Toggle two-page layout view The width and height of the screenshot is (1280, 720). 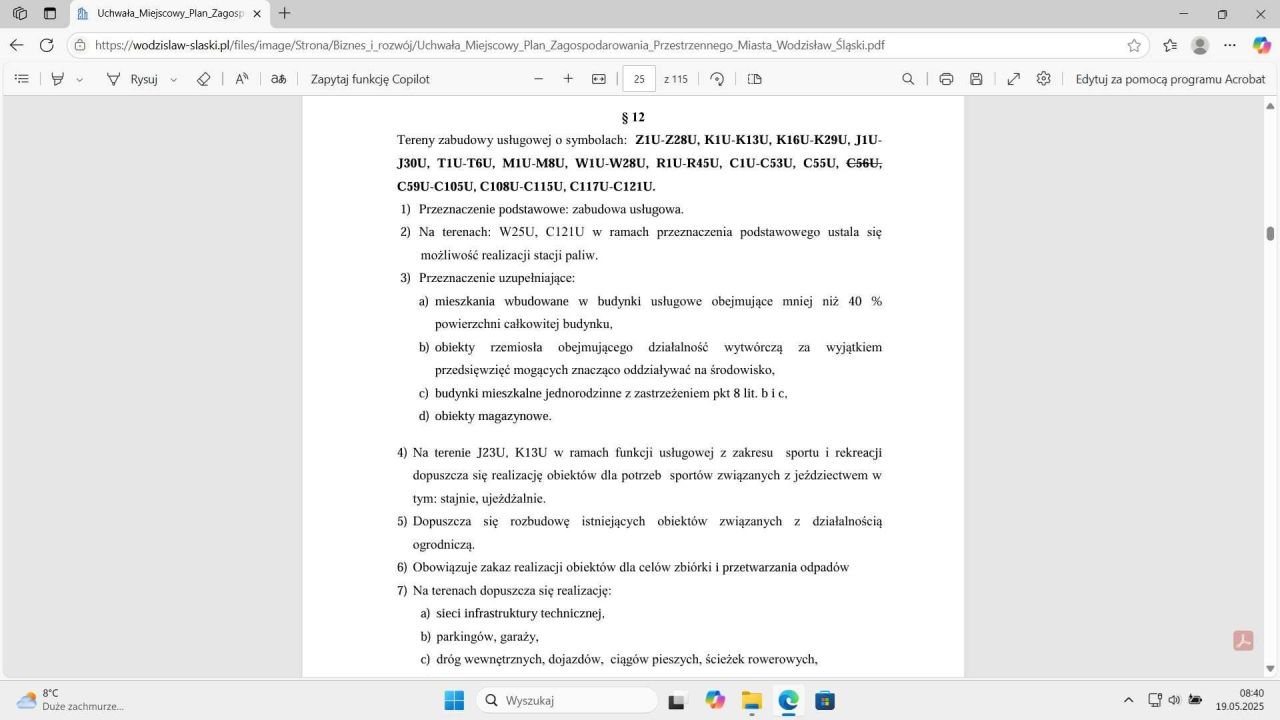[x=753, y=79]
